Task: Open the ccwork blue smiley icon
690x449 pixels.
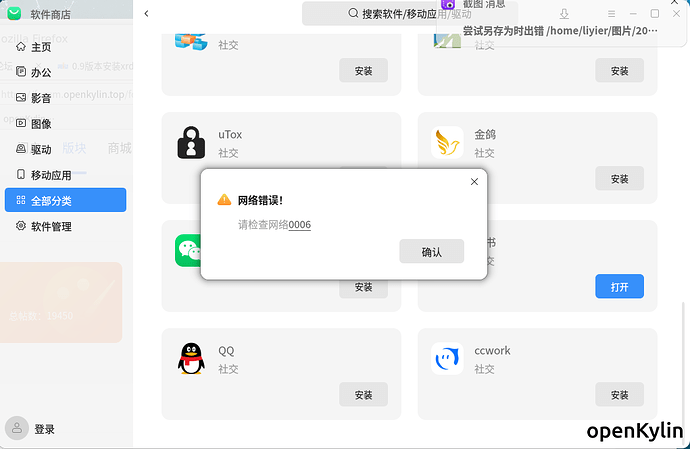Action: [447, 359]
